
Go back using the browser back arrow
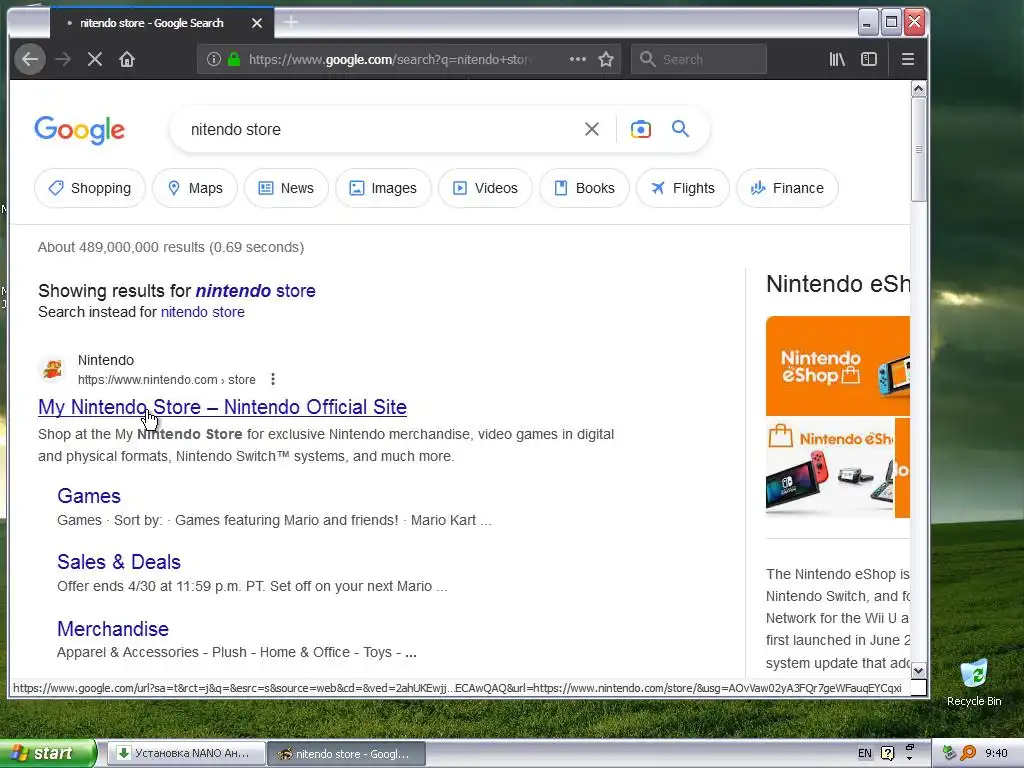(x=30, y=59)
